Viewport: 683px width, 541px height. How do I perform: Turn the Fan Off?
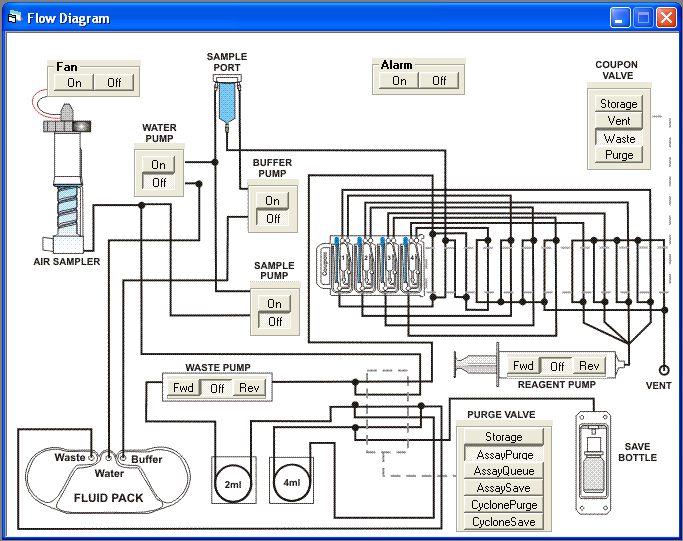click(114, 82)
